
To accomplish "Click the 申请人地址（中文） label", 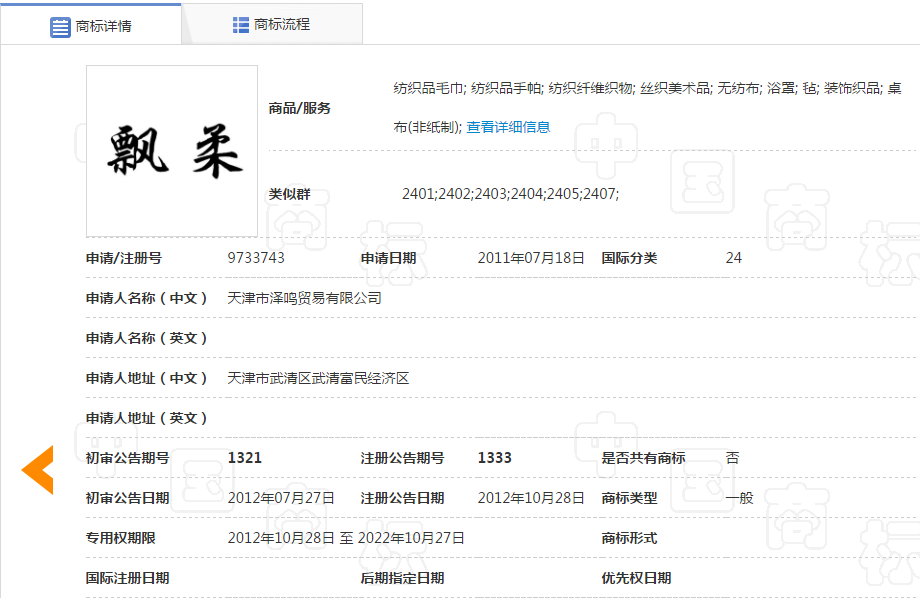I will tap(146, 378).
